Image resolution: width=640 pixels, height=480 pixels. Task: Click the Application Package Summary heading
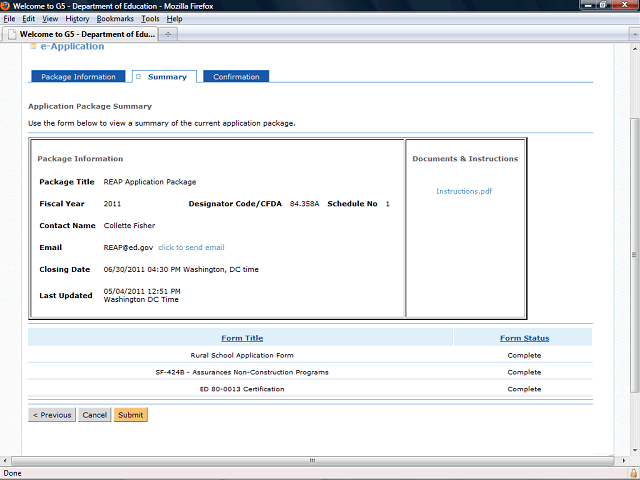[x=90, y=106]
